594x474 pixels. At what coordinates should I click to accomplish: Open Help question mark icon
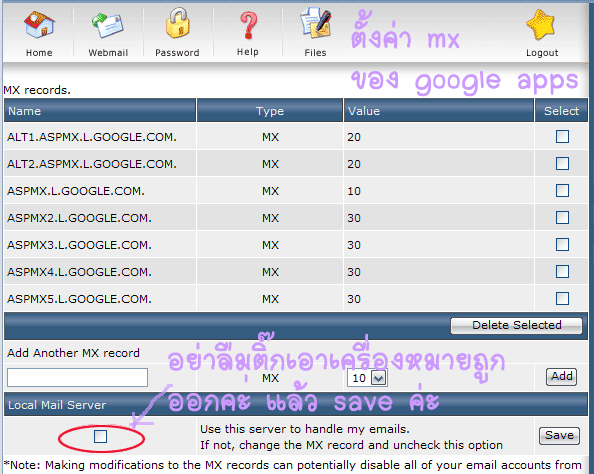pyautogui.click(x=248, y=25)
